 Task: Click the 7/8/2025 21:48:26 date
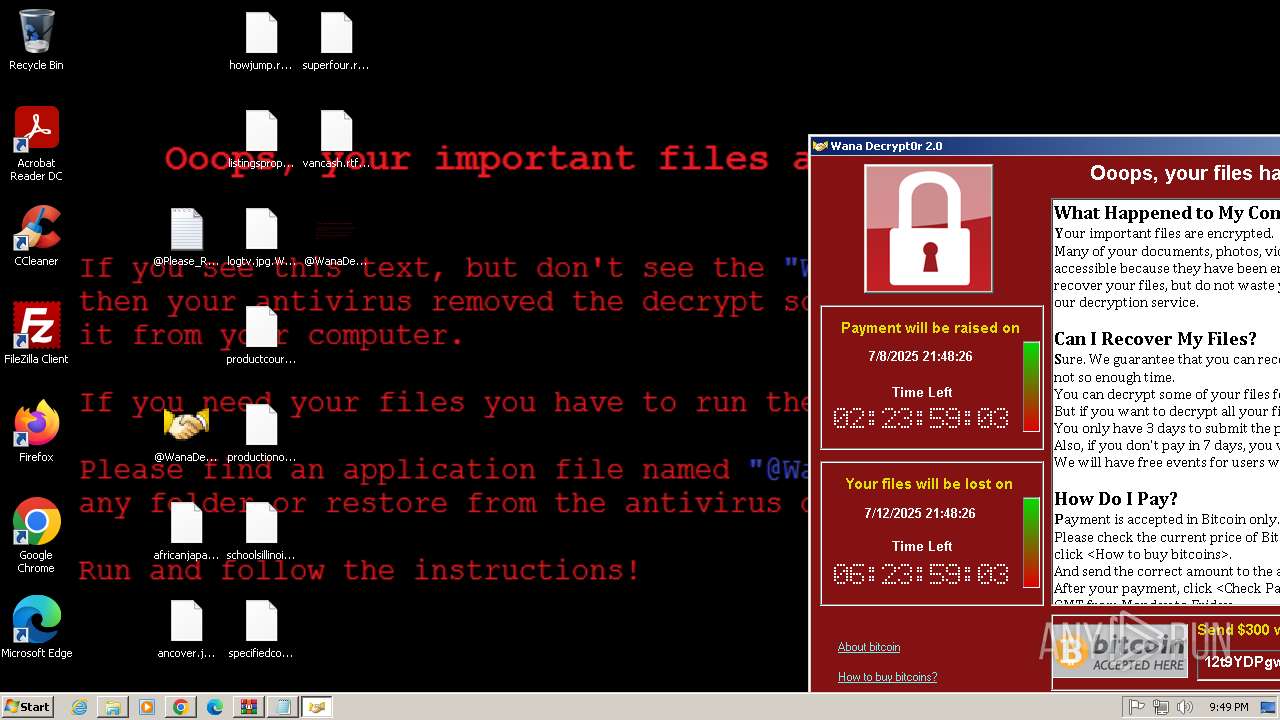[x=920, y=356]
